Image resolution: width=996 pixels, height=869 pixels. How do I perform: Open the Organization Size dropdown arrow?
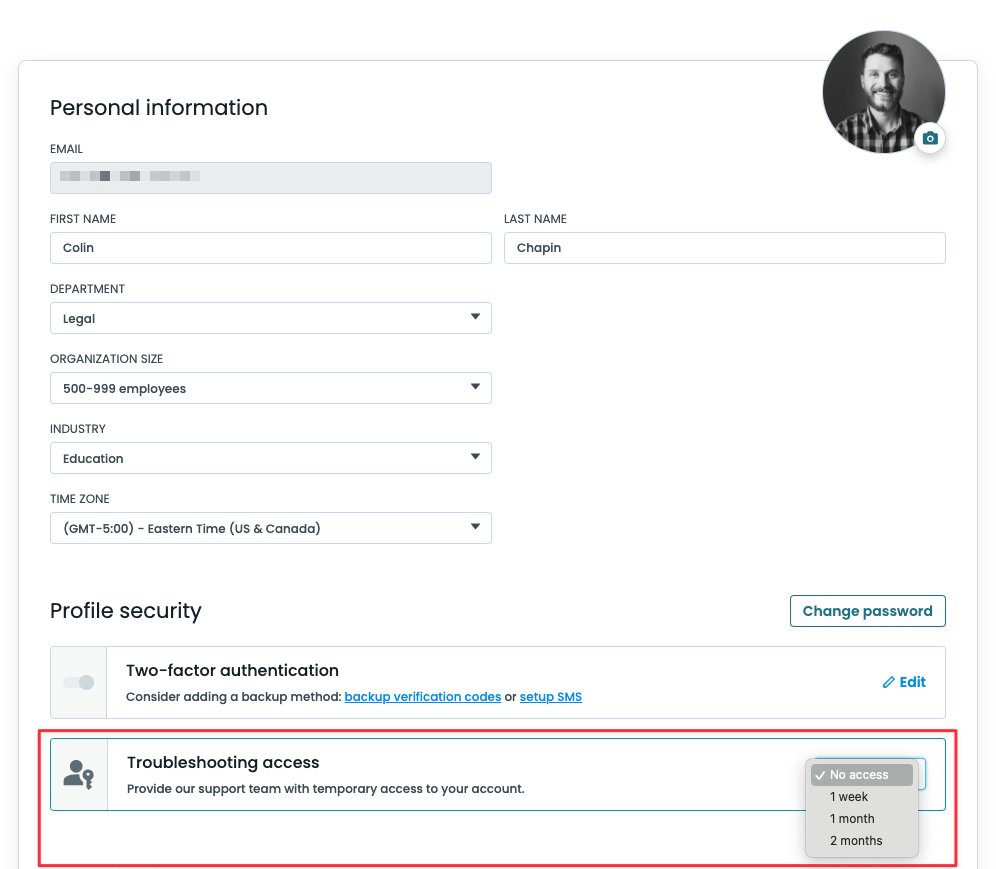click(x=475, y=388)
